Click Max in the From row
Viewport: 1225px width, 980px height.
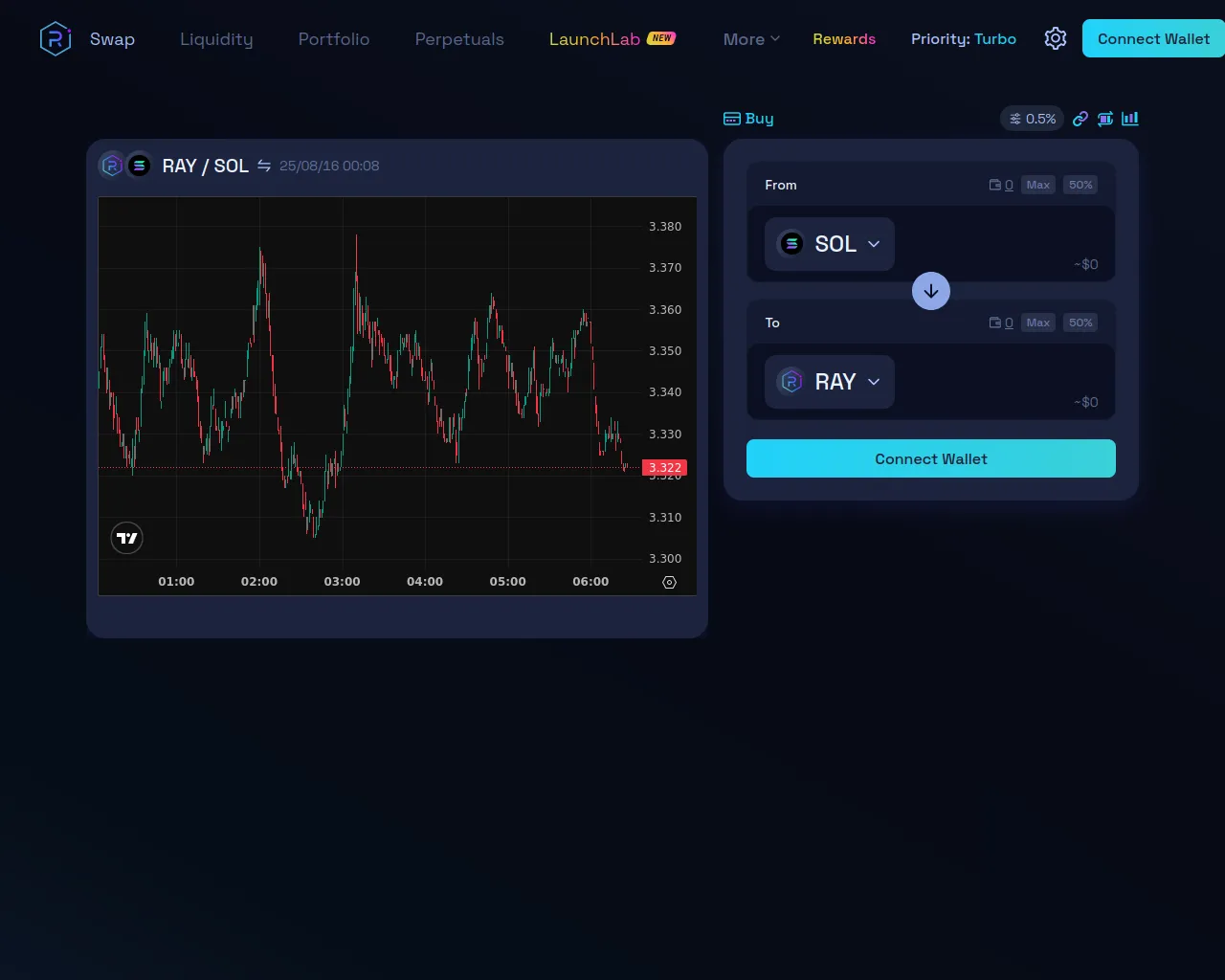(1038, 185)
